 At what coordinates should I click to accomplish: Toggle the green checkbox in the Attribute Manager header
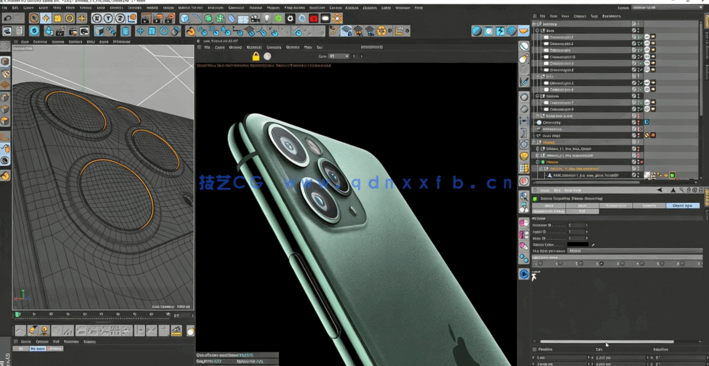coord(535,198)
